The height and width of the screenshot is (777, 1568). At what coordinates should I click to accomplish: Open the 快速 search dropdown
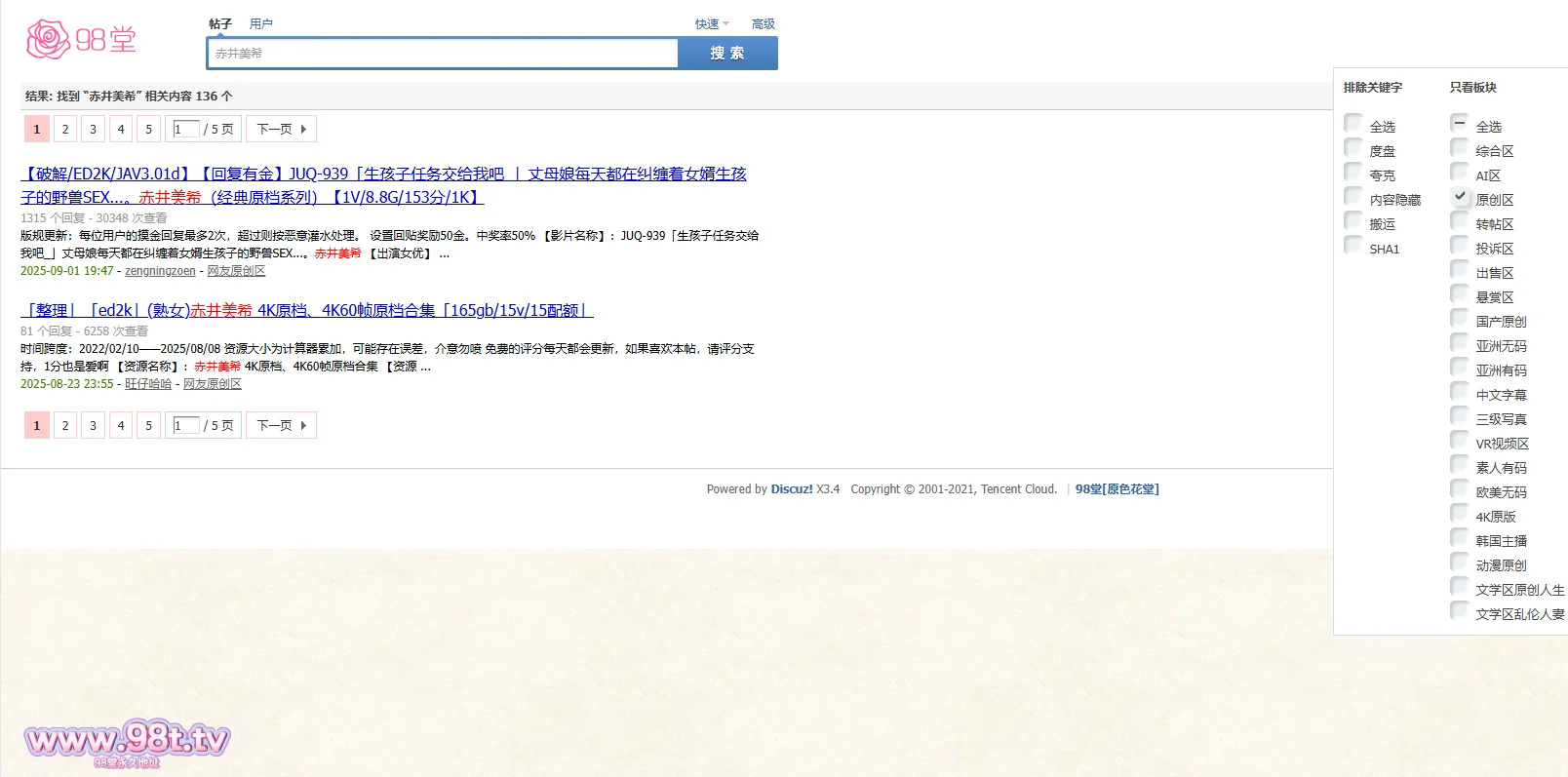[x=711, y=24]
